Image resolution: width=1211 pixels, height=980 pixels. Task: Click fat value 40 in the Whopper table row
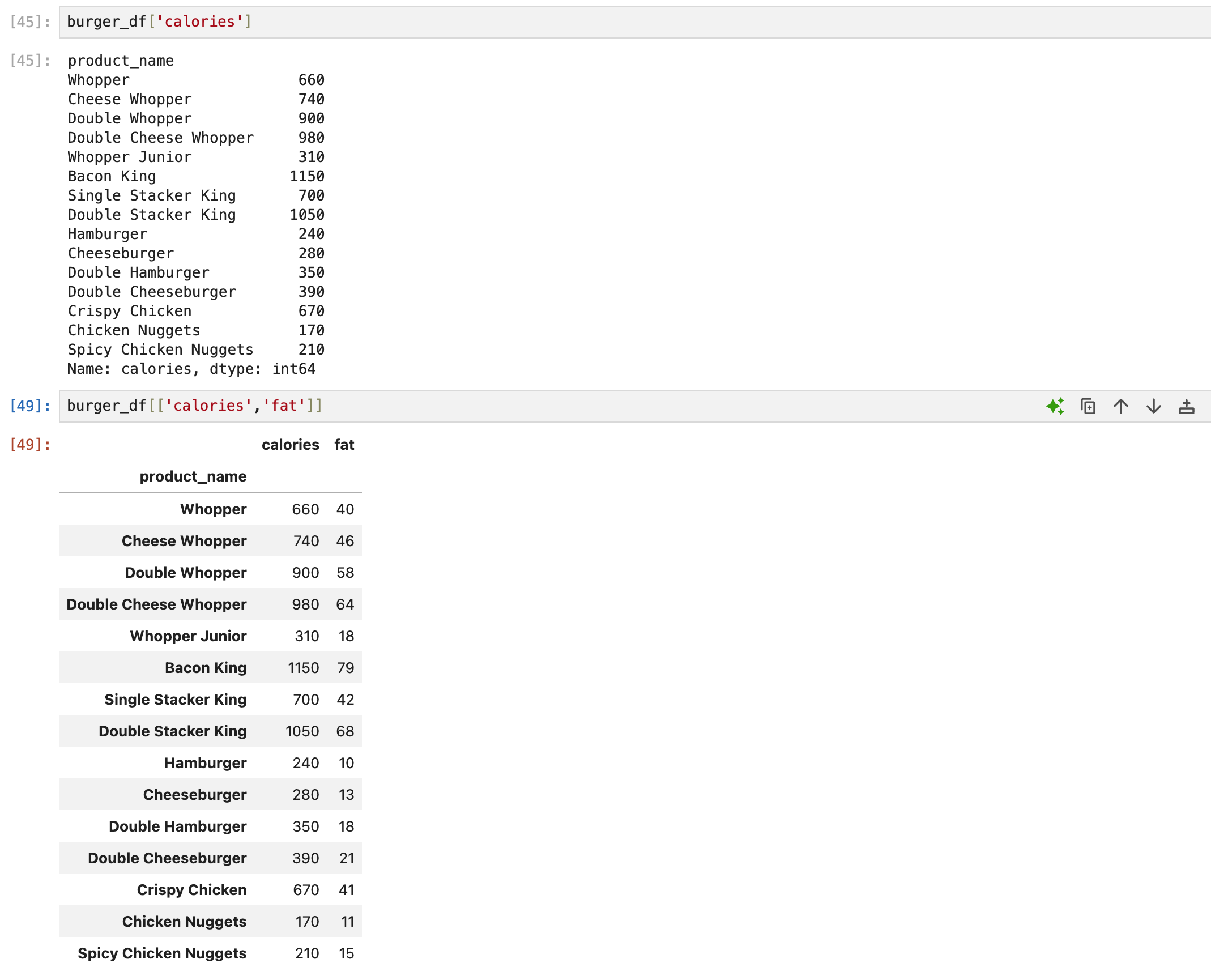(x=345, y=509)
